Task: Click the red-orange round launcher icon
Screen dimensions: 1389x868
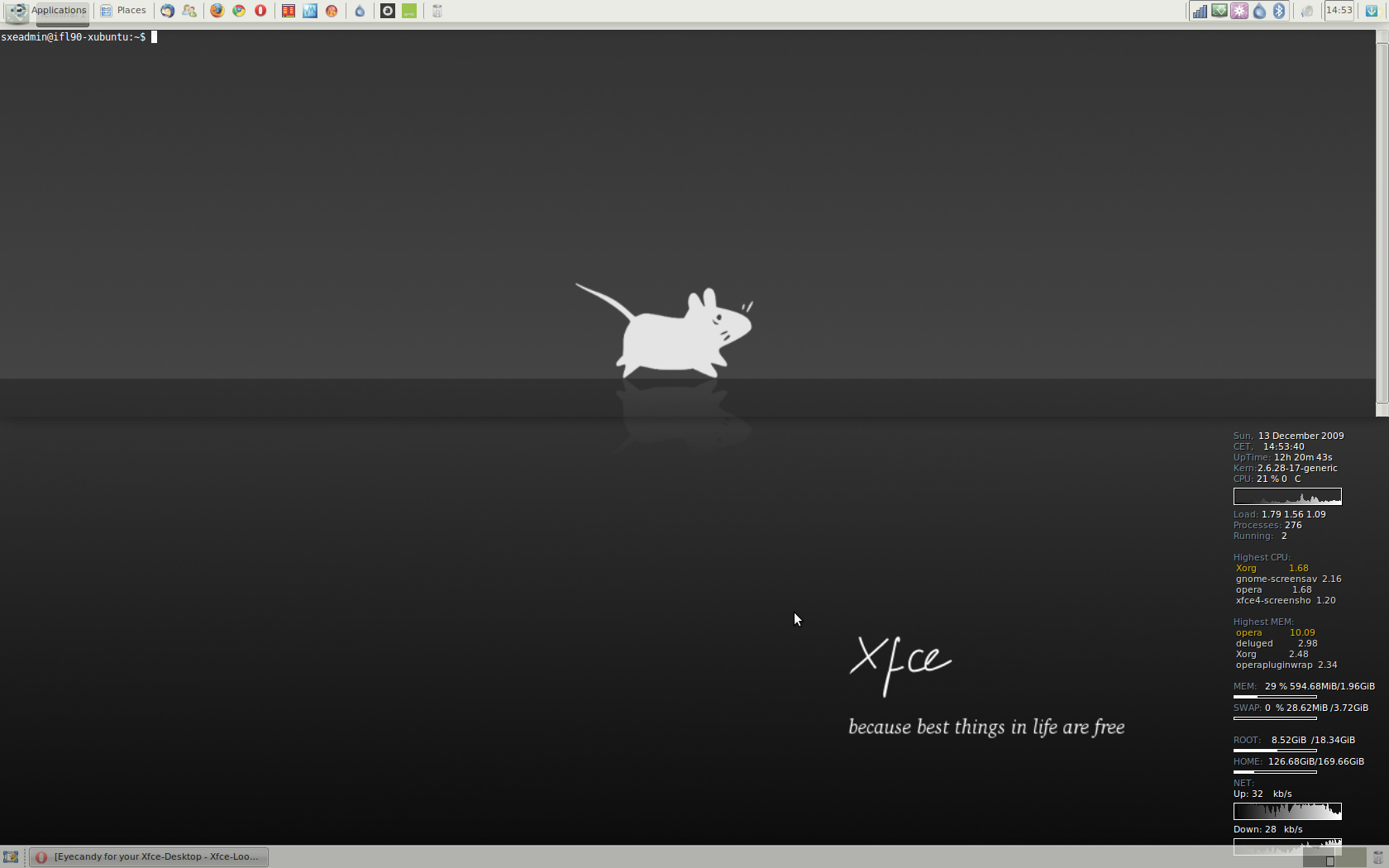Action: coord(332,11)
